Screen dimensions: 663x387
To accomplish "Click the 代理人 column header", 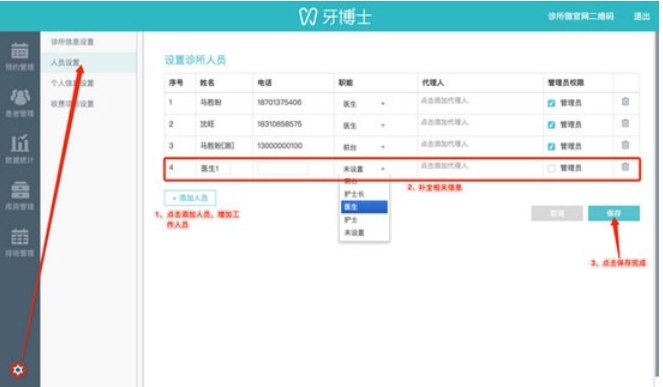I will pyautogui.click(x=432, y=82).
